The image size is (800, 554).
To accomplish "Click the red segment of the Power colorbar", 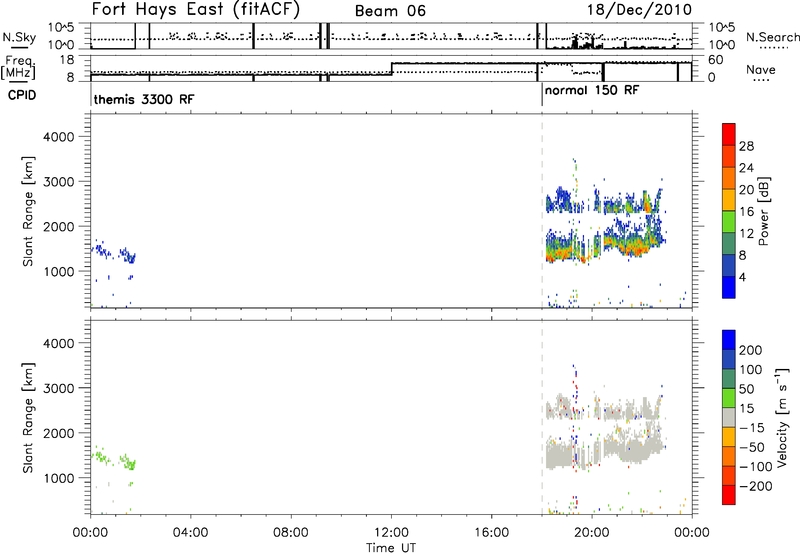I will [x=729, y=134].
